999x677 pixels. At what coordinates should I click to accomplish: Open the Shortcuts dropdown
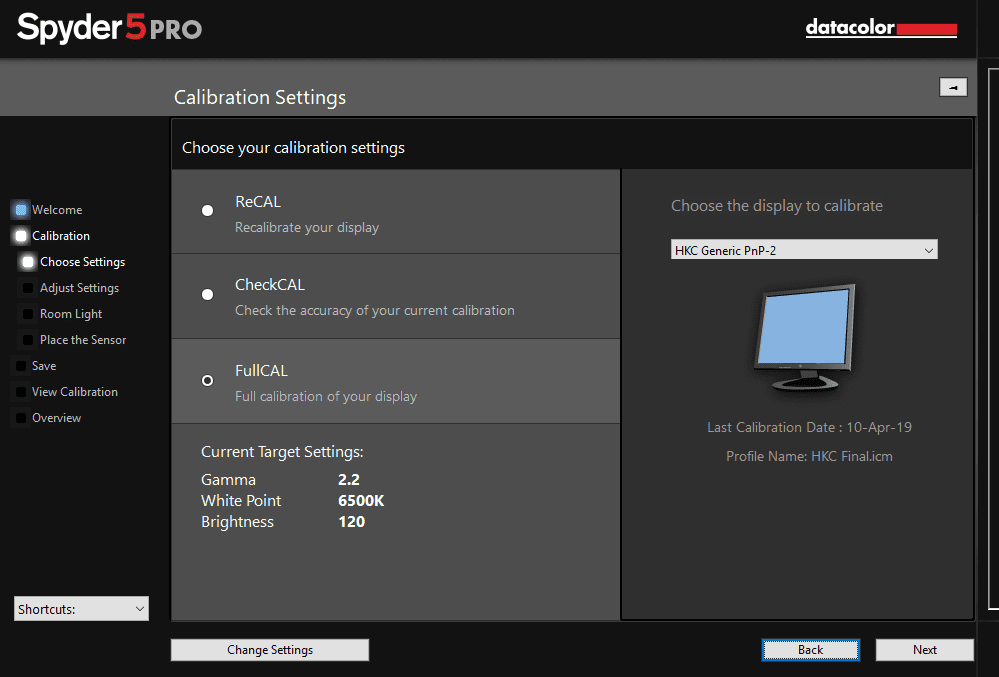82,609
